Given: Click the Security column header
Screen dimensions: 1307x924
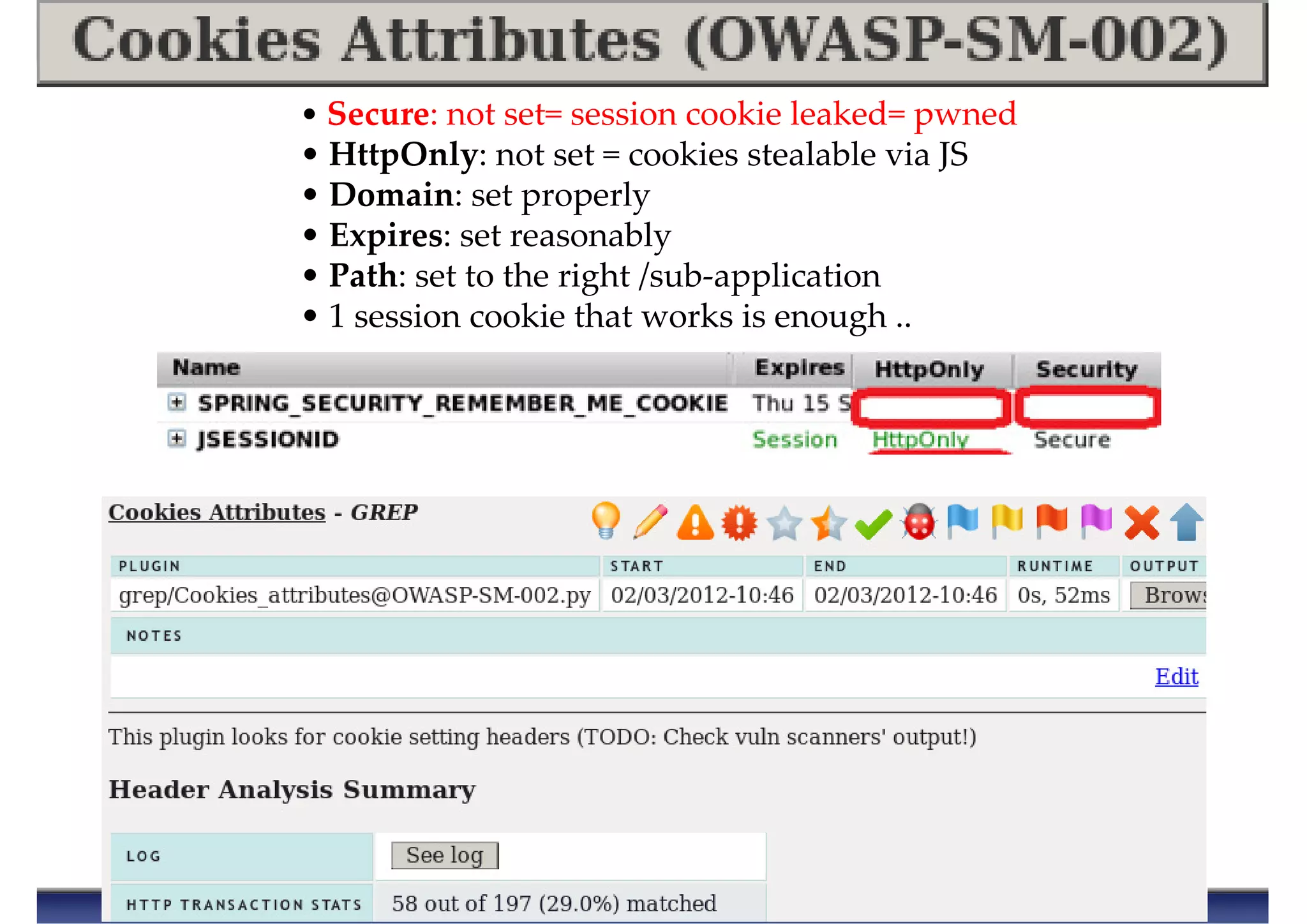Looking at the screenshot, I should tap(1087, 369).
